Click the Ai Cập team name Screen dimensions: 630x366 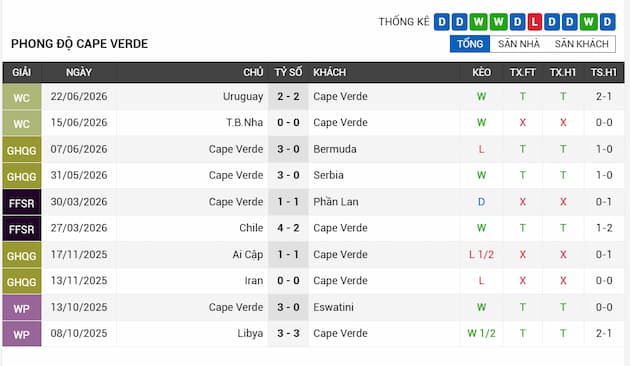[x=248, y=255]
